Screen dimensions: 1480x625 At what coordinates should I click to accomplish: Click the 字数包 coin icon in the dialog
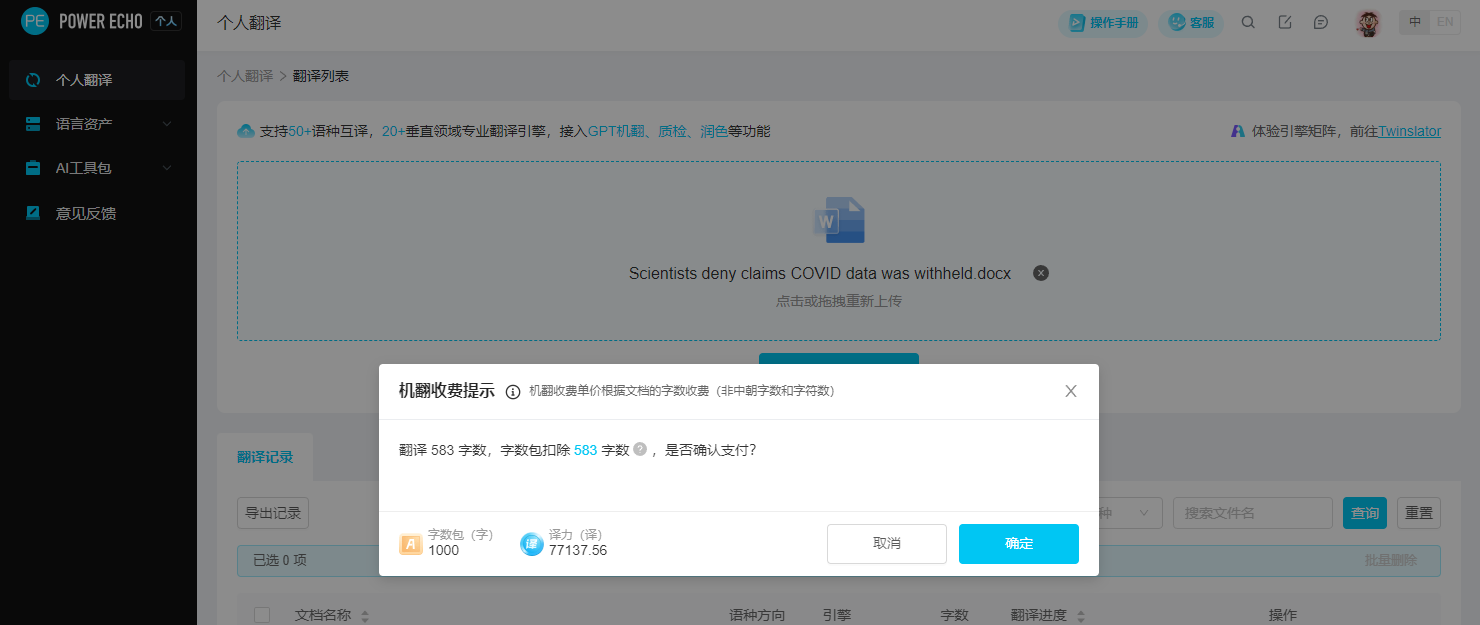pos(412,544)
